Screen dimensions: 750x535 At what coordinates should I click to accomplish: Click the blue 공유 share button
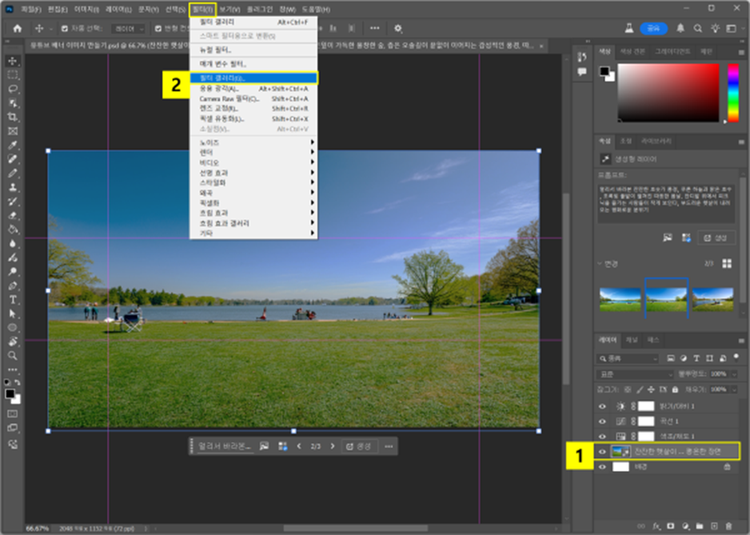[652, 28]
